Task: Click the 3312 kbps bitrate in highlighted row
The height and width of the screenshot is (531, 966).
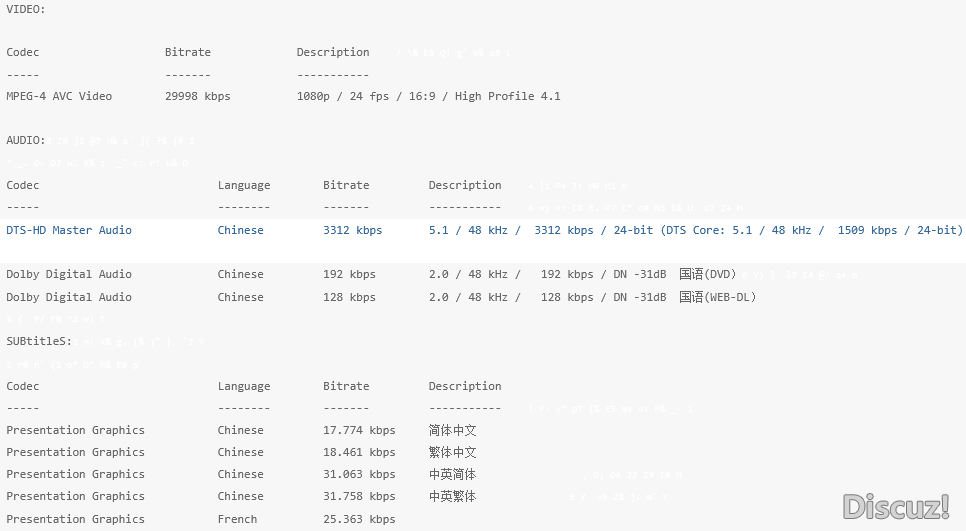Action: click(352, 230)
